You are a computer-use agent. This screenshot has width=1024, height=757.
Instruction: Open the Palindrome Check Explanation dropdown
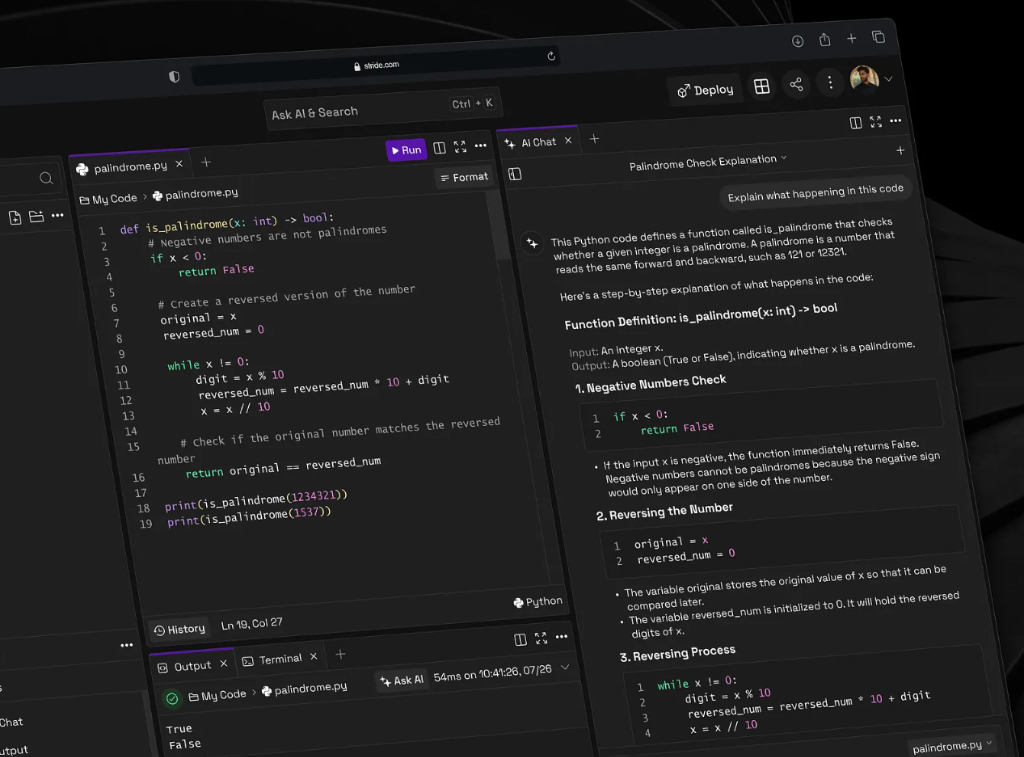tap(708, 161)
